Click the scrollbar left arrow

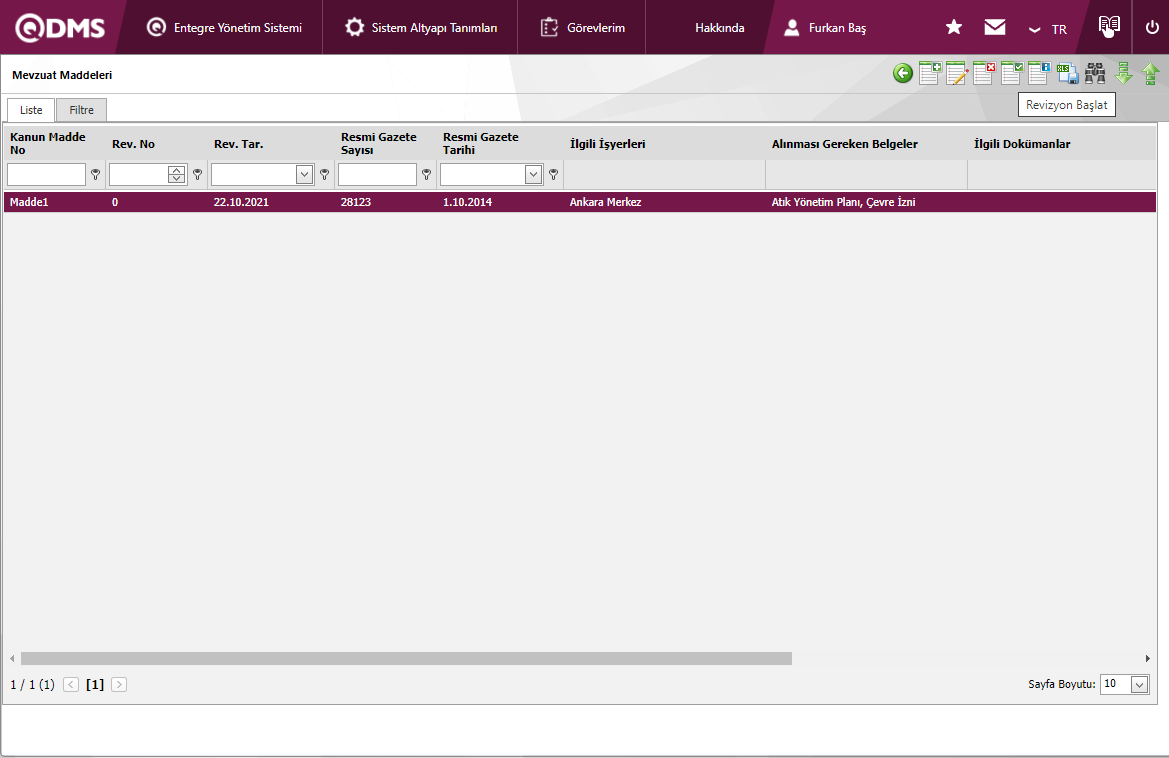[x=12, y=658]
